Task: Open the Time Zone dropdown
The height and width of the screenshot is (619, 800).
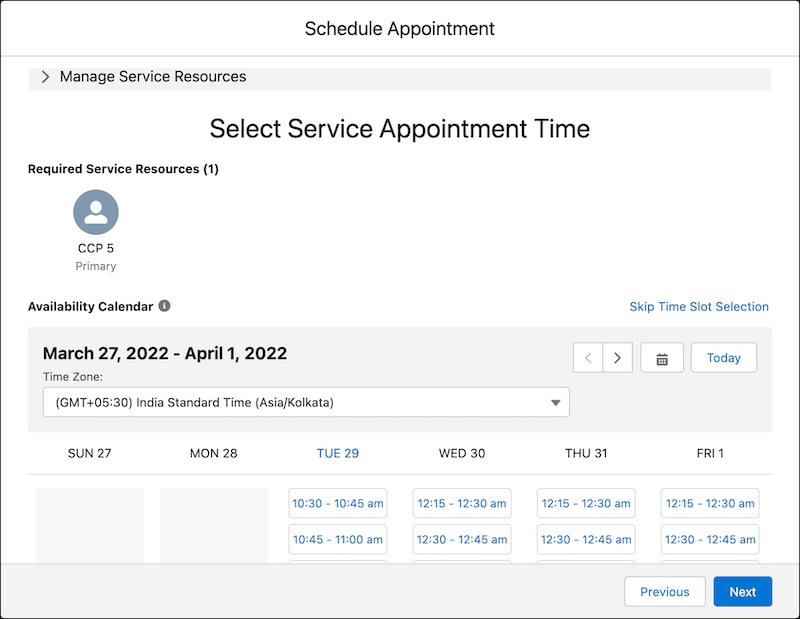Action: click(306, 402)
